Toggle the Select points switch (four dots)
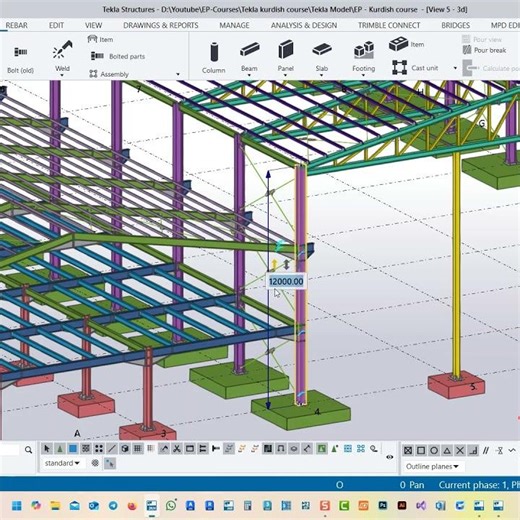 (x=99, y=449)
